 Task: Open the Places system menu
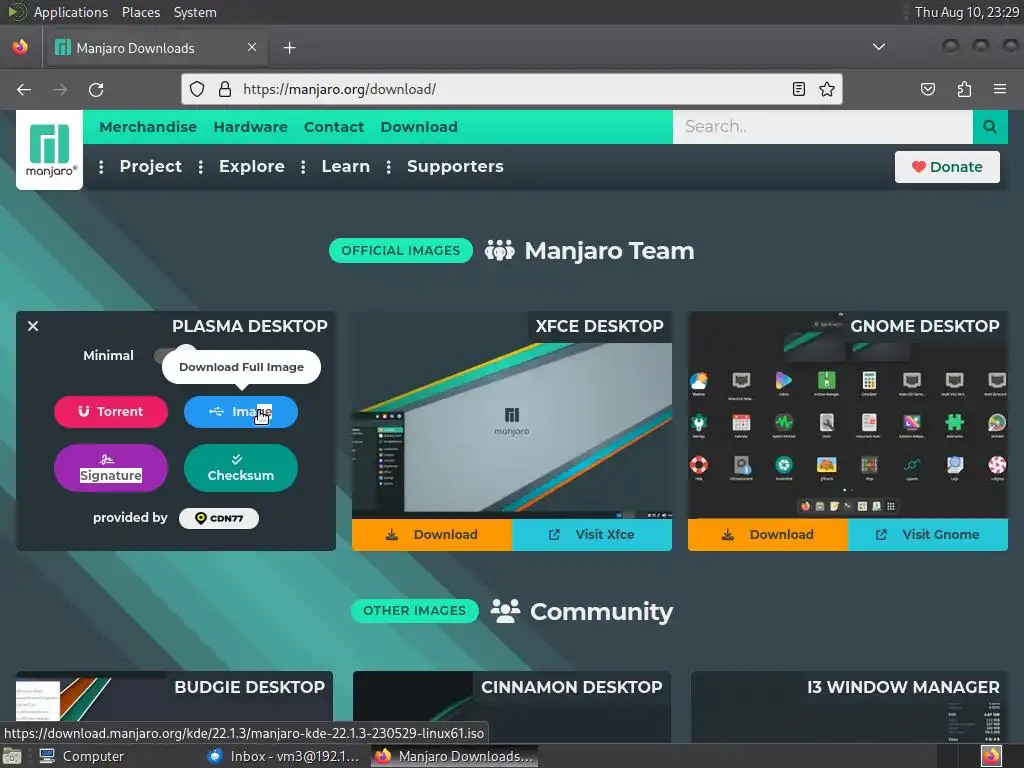tap(140, 12)
